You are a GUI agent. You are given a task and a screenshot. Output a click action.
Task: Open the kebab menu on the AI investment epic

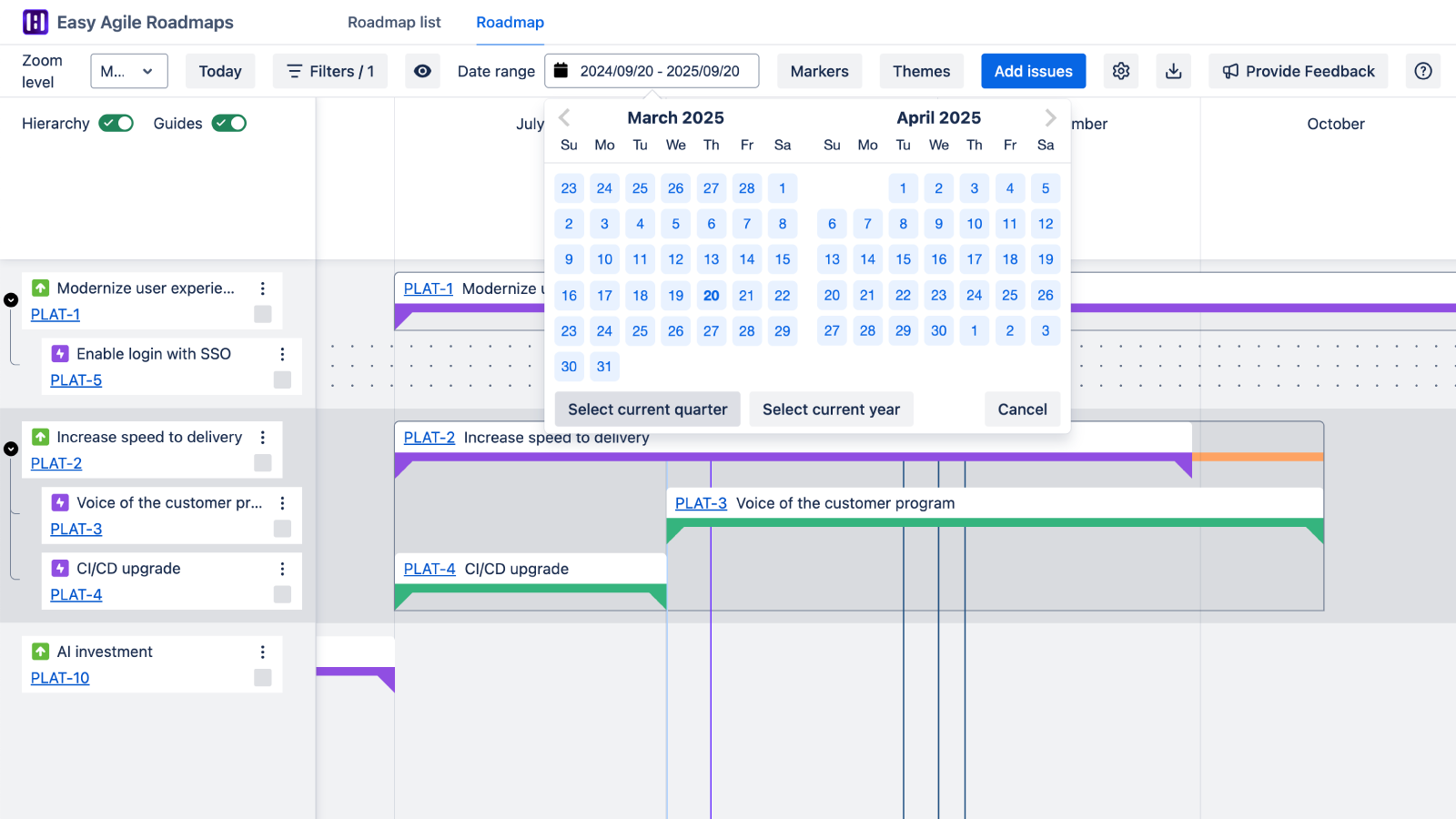pyautogui.click(x=262, y=652)
